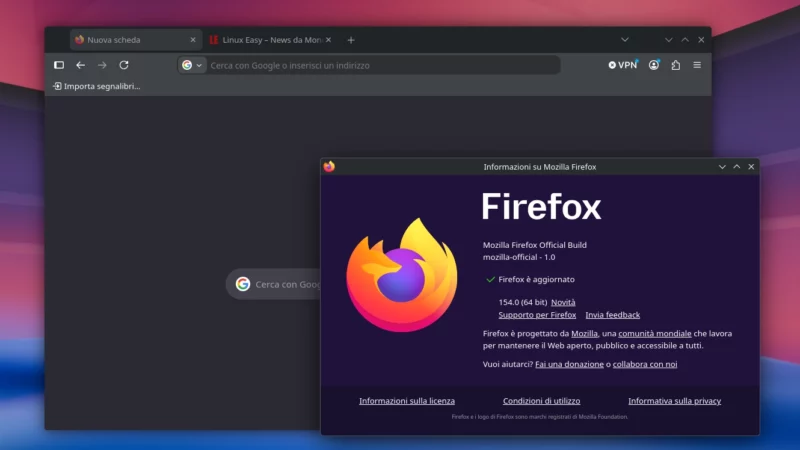Image resolution: width=800 pixels, height=450 pixels.
Task: Close the Nuova scheda tab
Action: pyautogui.click(x=193, y=40)
